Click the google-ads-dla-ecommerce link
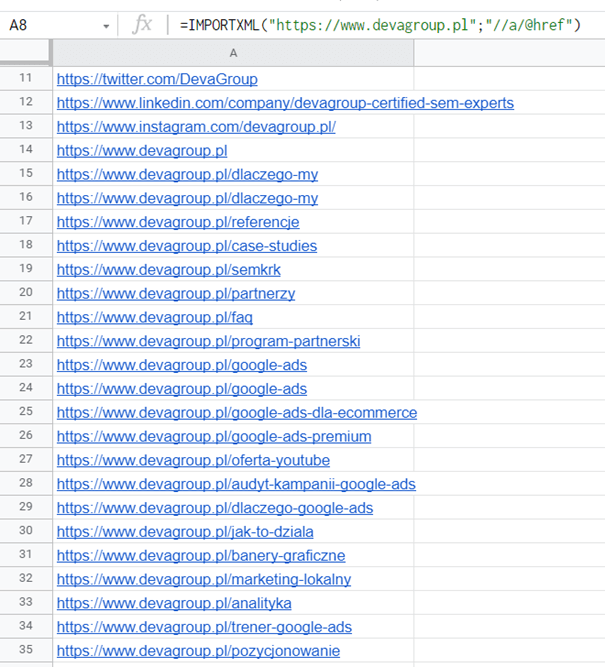Screen dimensions: 605x667 click(x=237, y=413)
